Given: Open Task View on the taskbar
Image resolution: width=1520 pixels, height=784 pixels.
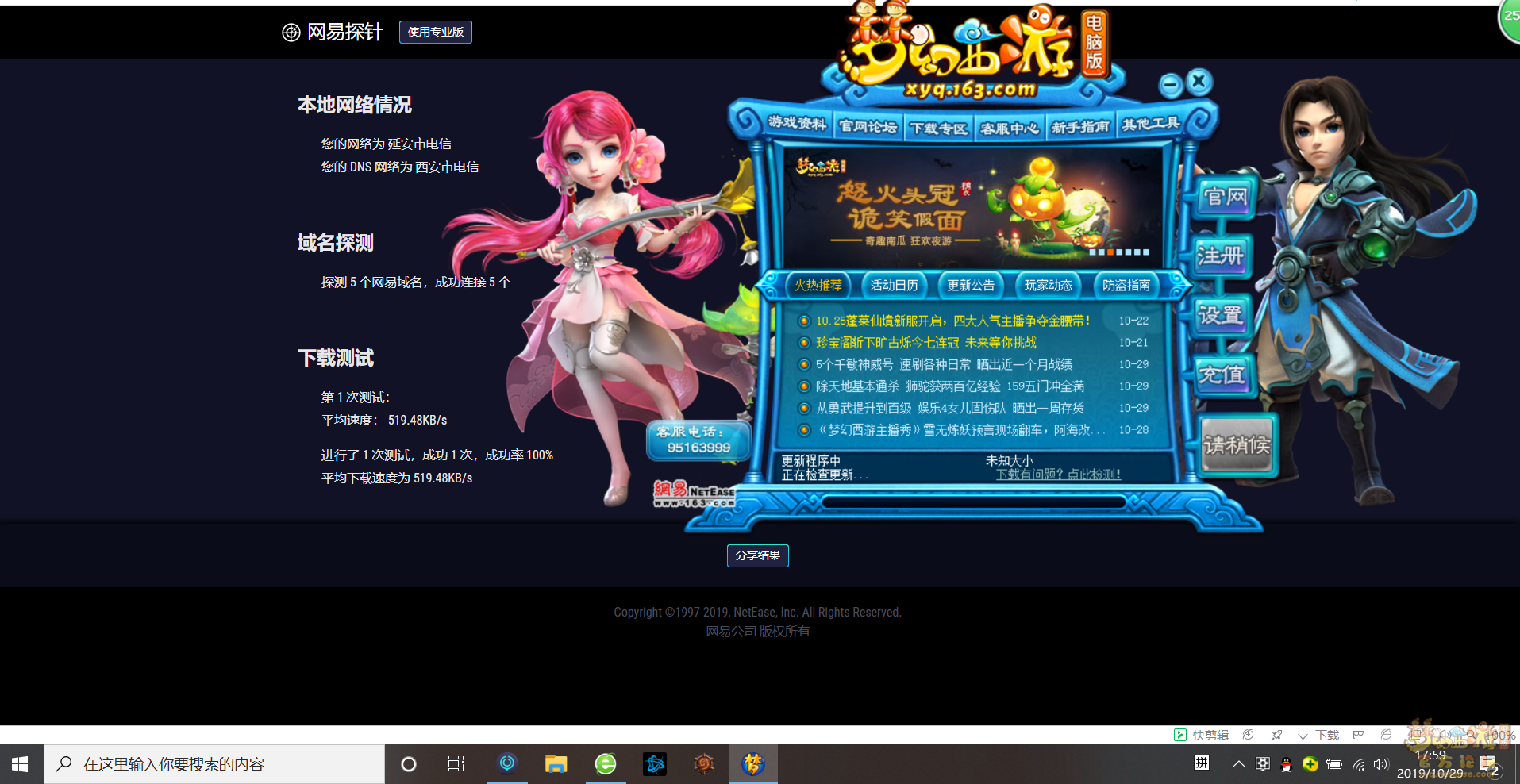Looking at the screenshot, I should 456,764.
